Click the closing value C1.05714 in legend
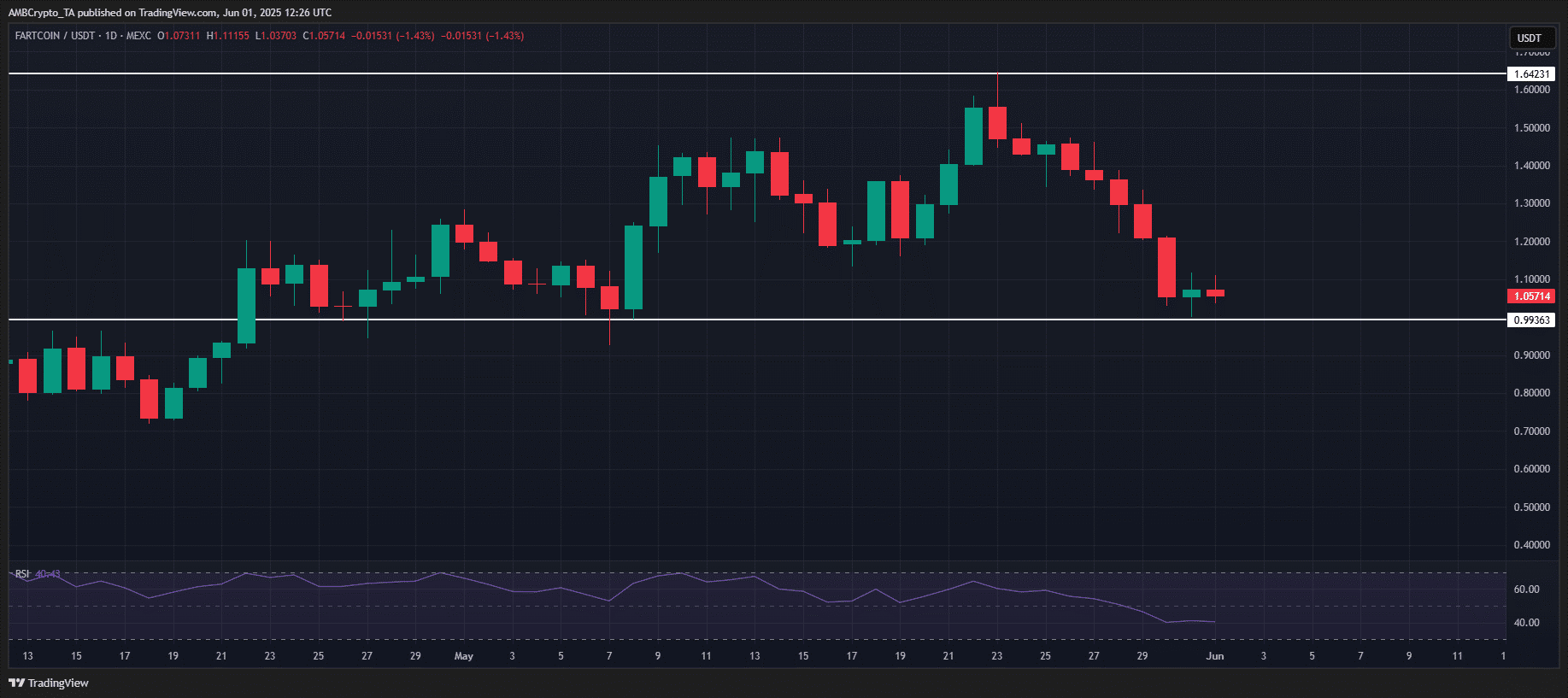The width and height of the screenshot is (1568, 698). [x=324, y=36]
